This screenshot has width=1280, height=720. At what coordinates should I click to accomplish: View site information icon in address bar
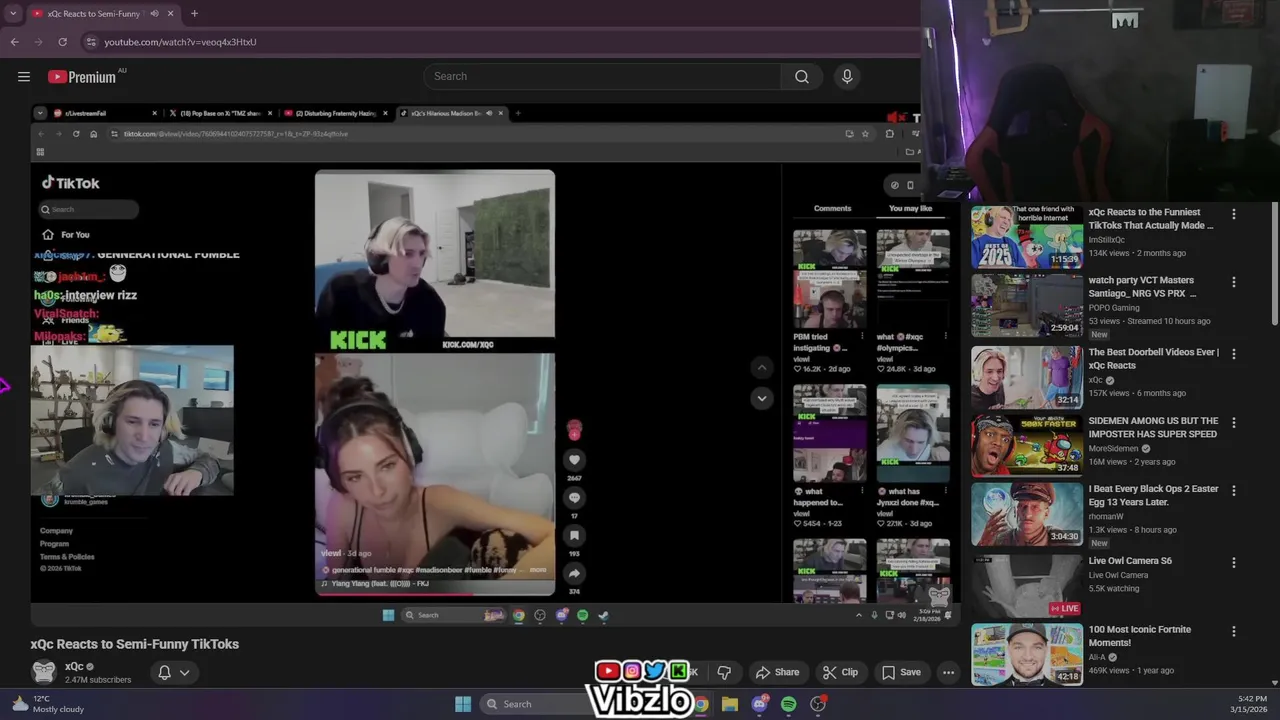(91, 42)
